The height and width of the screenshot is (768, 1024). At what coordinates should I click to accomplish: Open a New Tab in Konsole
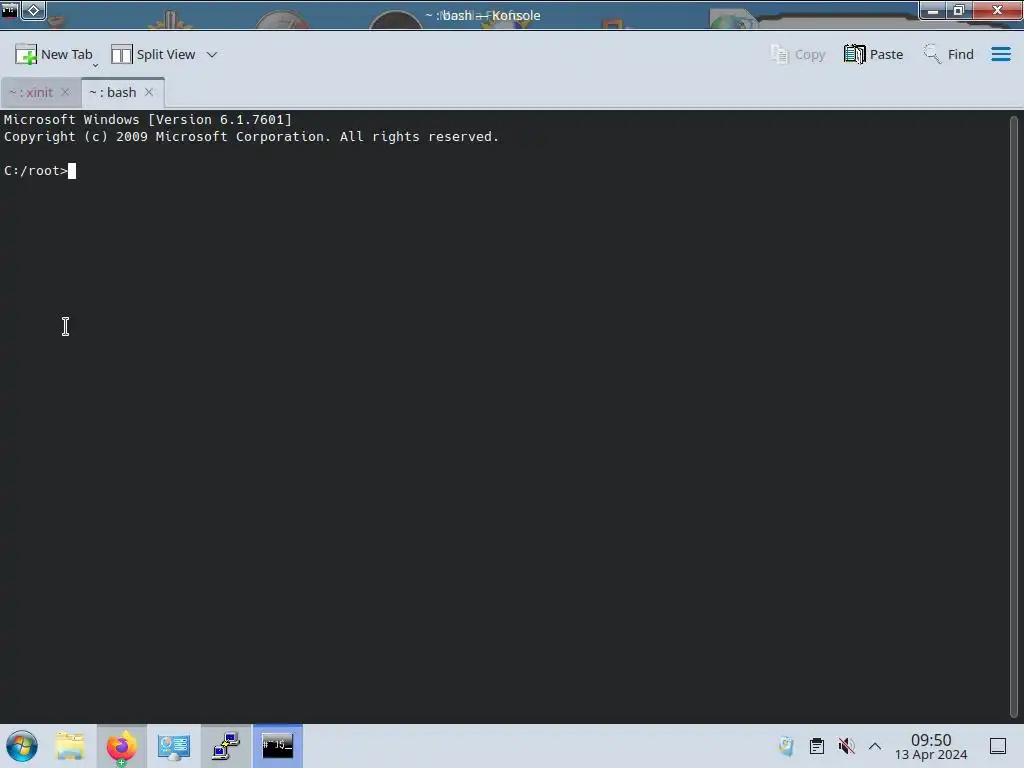(54, 54)
